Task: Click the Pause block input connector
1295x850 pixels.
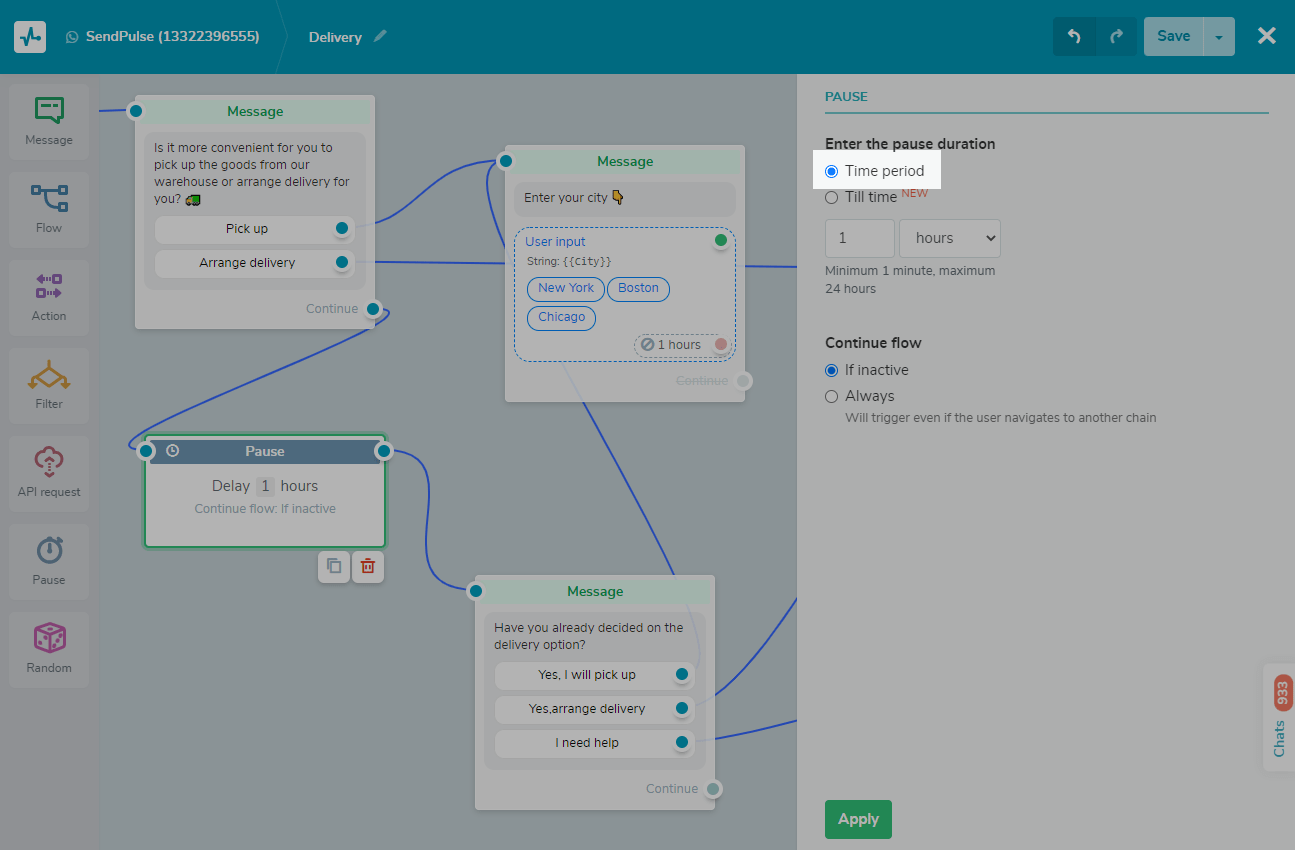Action: pyautogui.click(x=146, y=452)
